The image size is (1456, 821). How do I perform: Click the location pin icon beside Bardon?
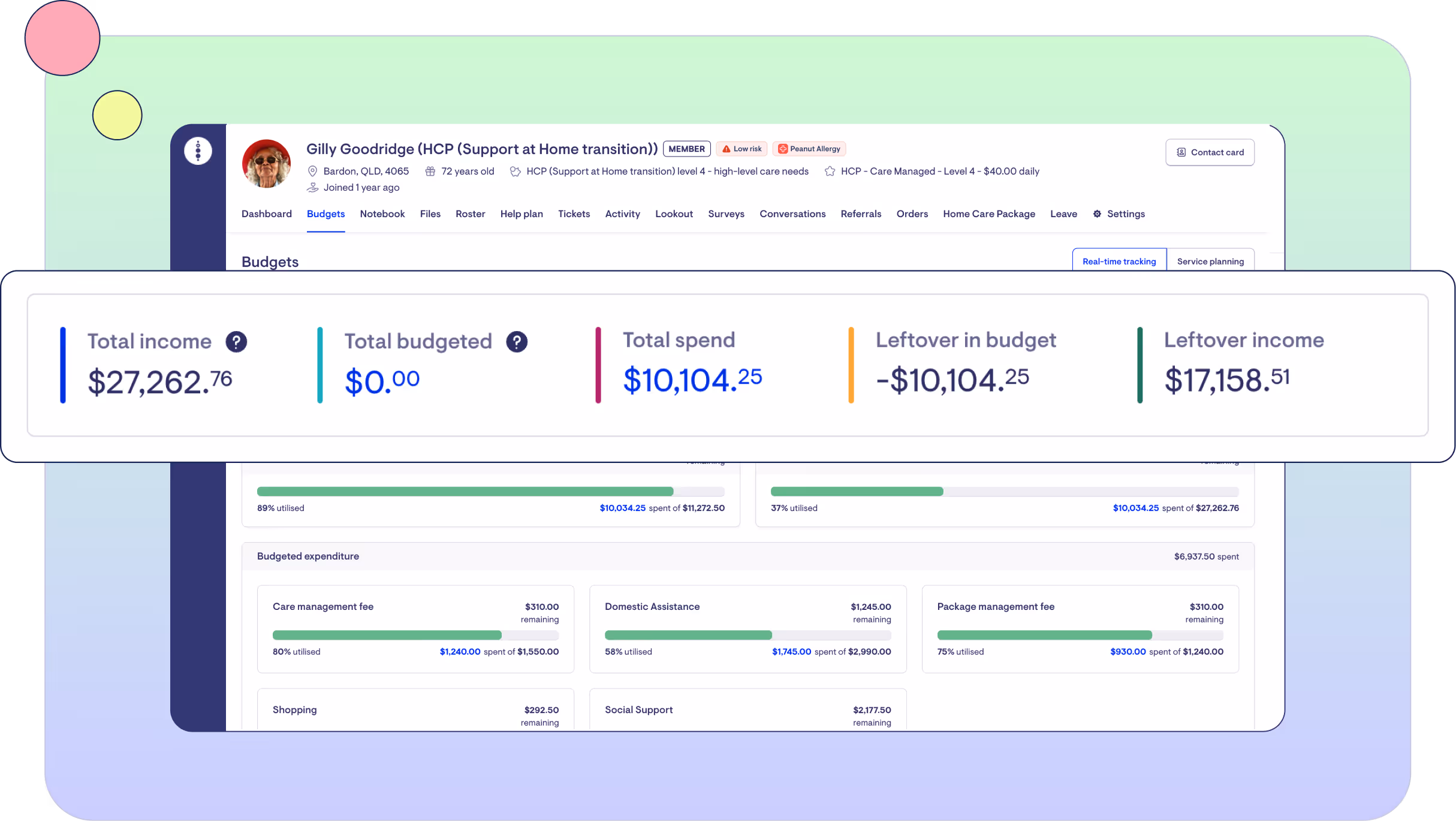(312, 172)
